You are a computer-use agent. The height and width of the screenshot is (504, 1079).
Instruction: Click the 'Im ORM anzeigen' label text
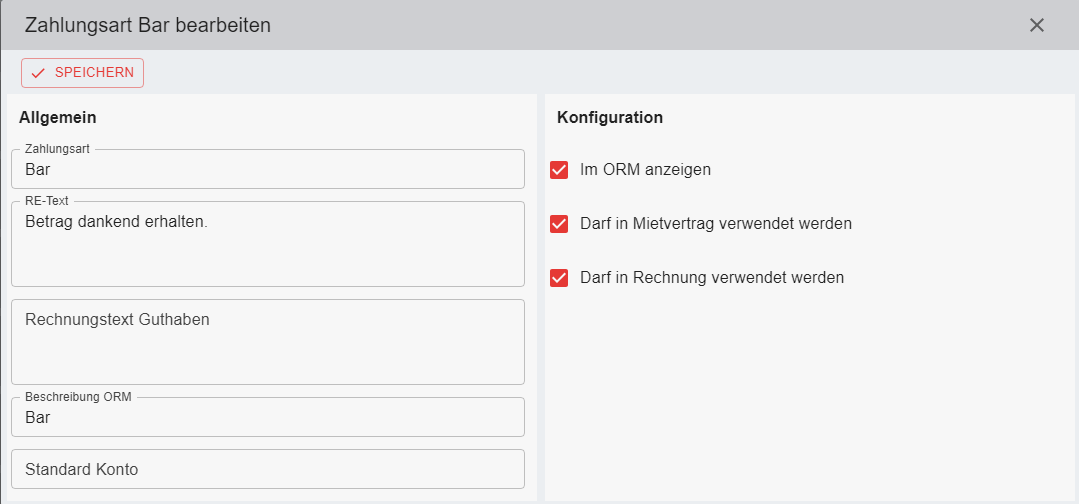[645, 170]
